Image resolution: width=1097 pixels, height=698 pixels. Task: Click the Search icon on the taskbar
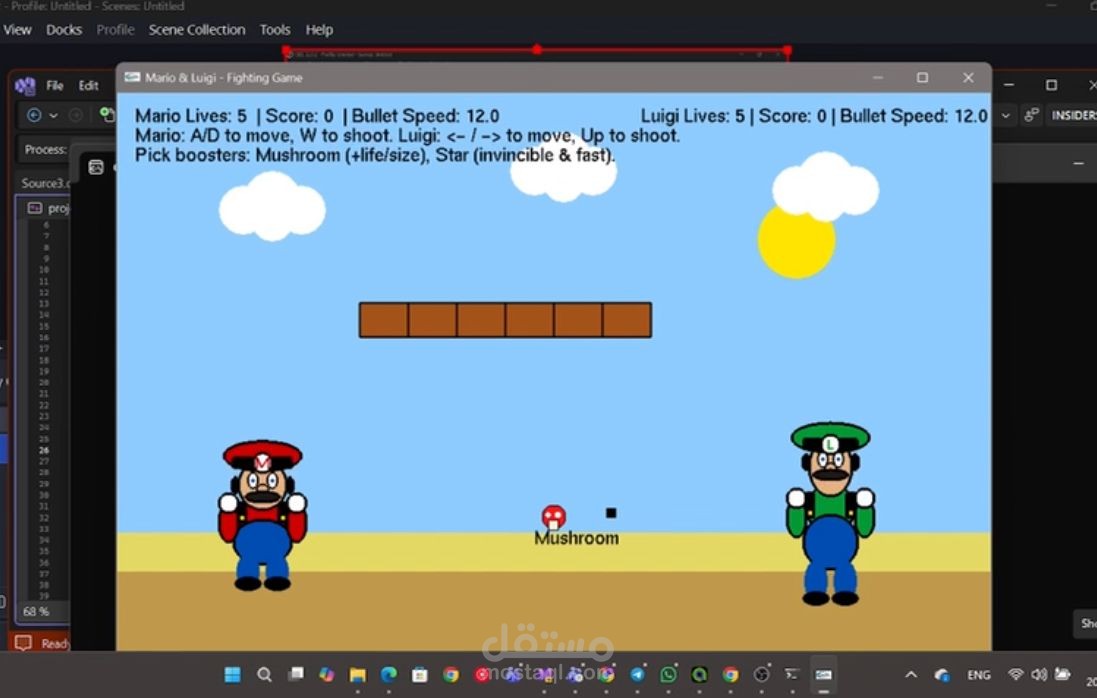pos(264,674)
